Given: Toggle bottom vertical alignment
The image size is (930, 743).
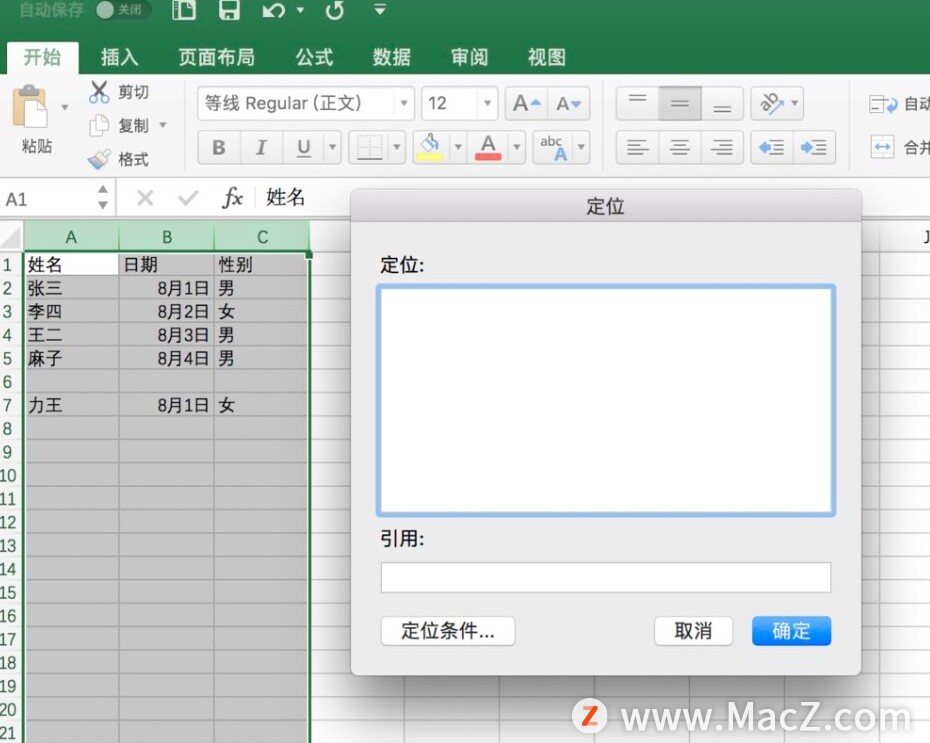Looking at the screenshot, I should click(x=722, y=103).
